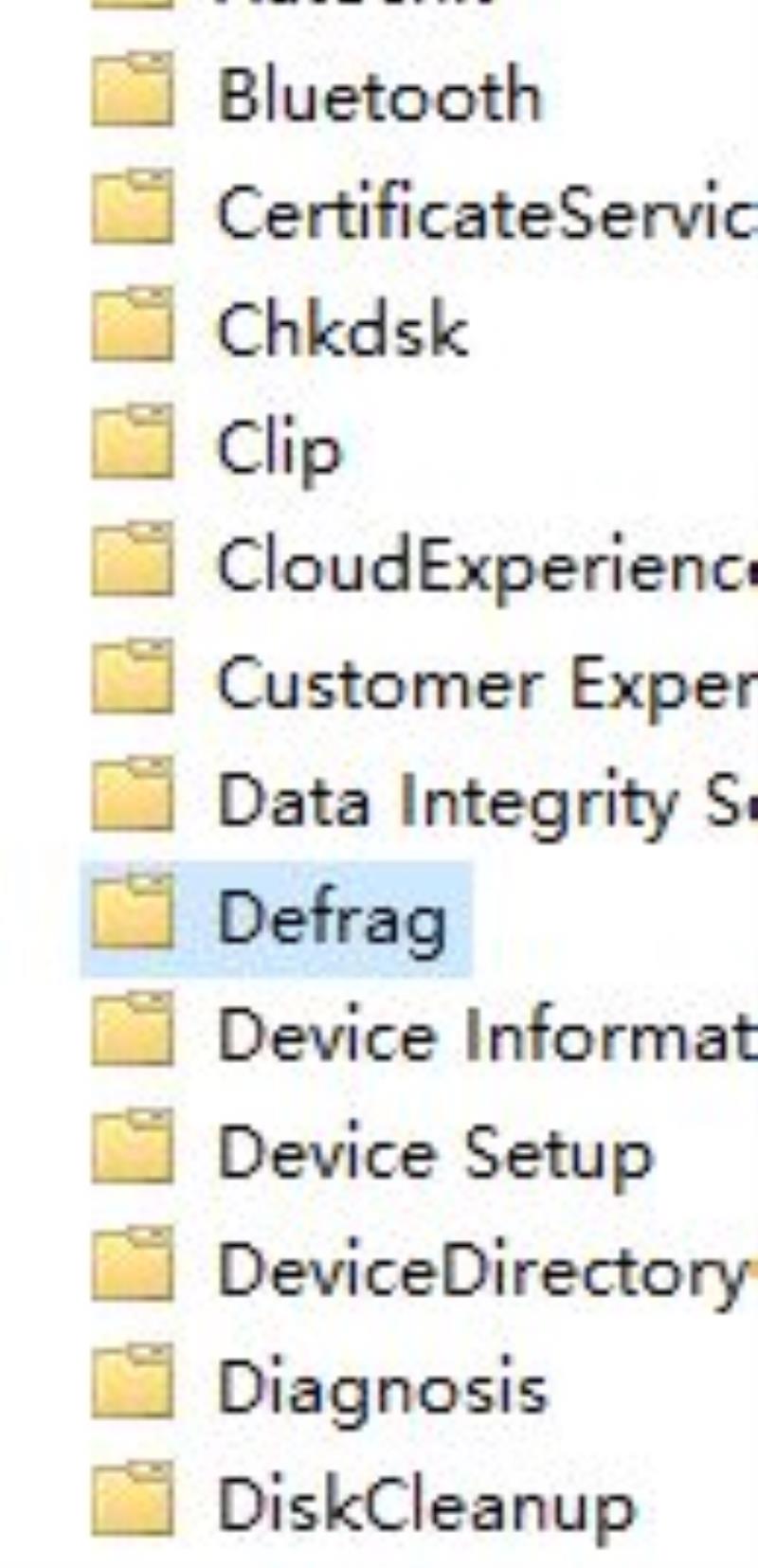Select the CertificateServices folder label

(x=487, y=212)
